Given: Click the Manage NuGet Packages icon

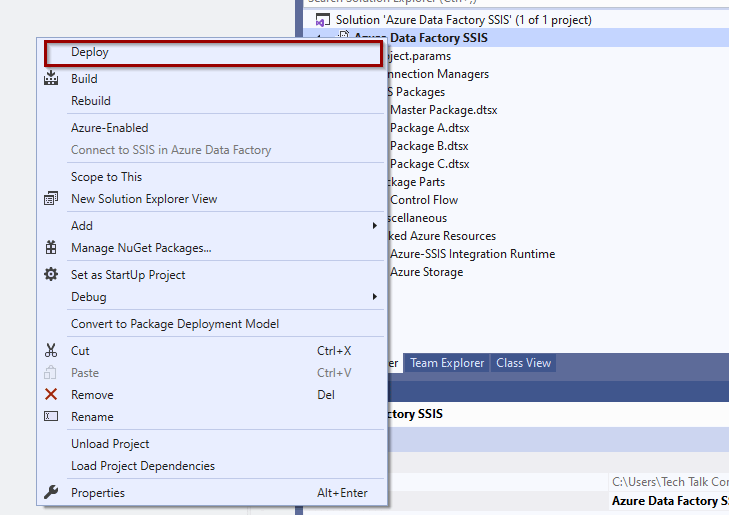Looking at the screenshot, I should point(51,248).
